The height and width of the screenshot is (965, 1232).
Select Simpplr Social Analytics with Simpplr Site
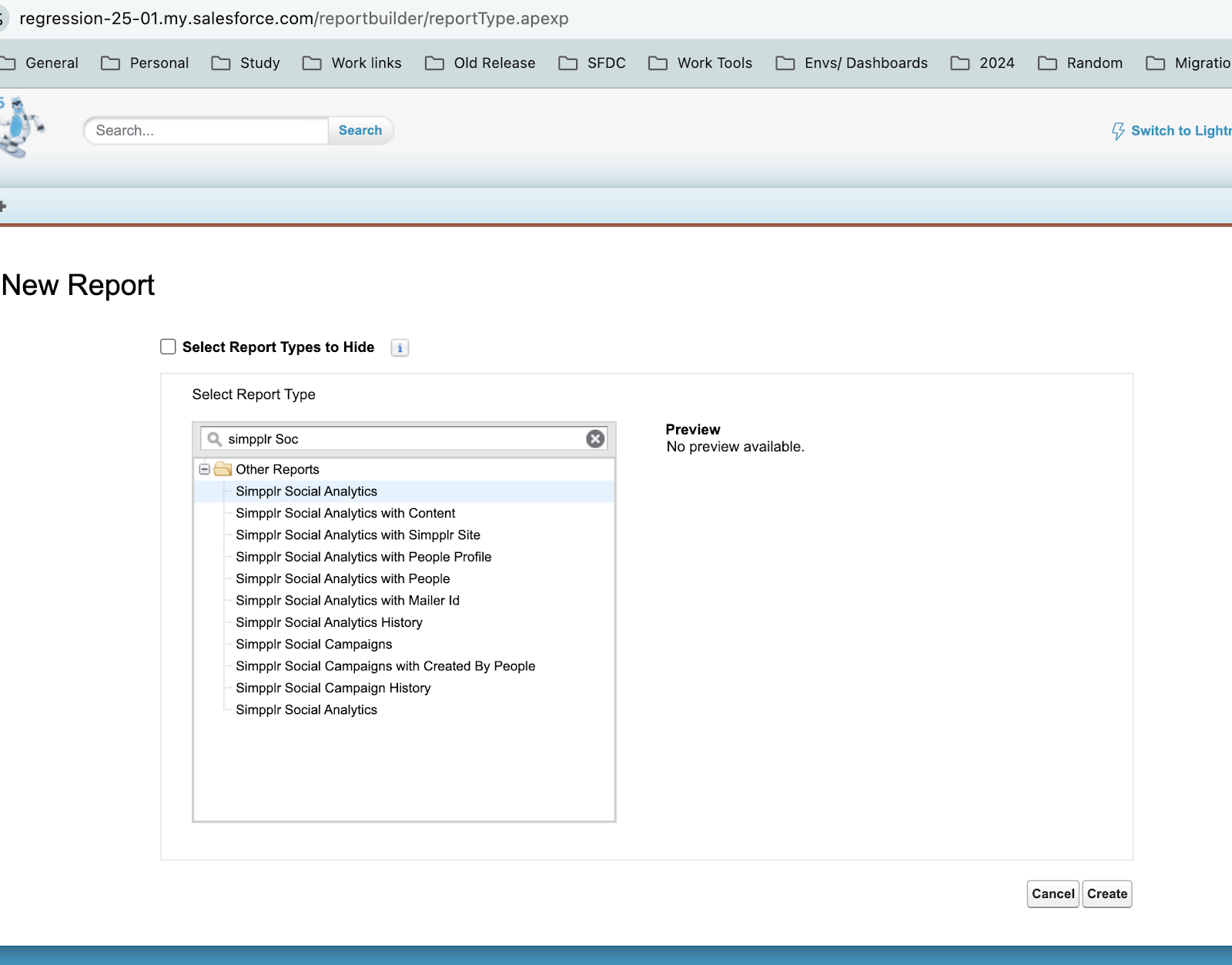pyautogui.click(x=358, y=535)
